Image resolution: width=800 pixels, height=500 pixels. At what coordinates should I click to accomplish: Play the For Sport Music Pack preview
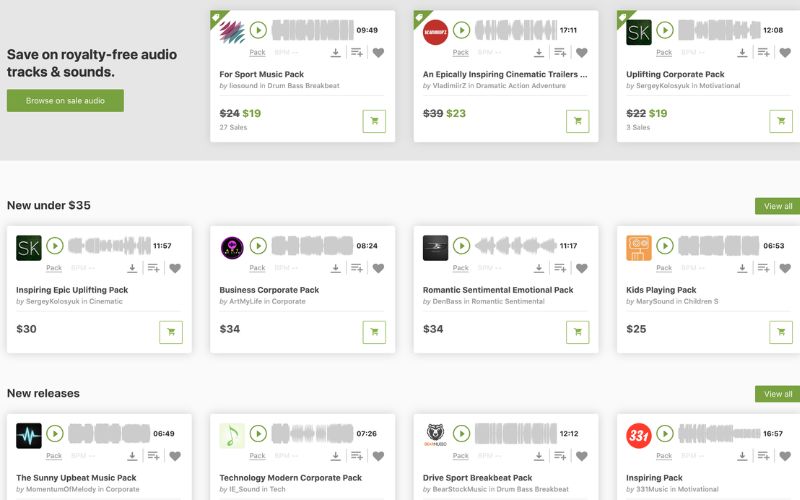click(258, 30)
